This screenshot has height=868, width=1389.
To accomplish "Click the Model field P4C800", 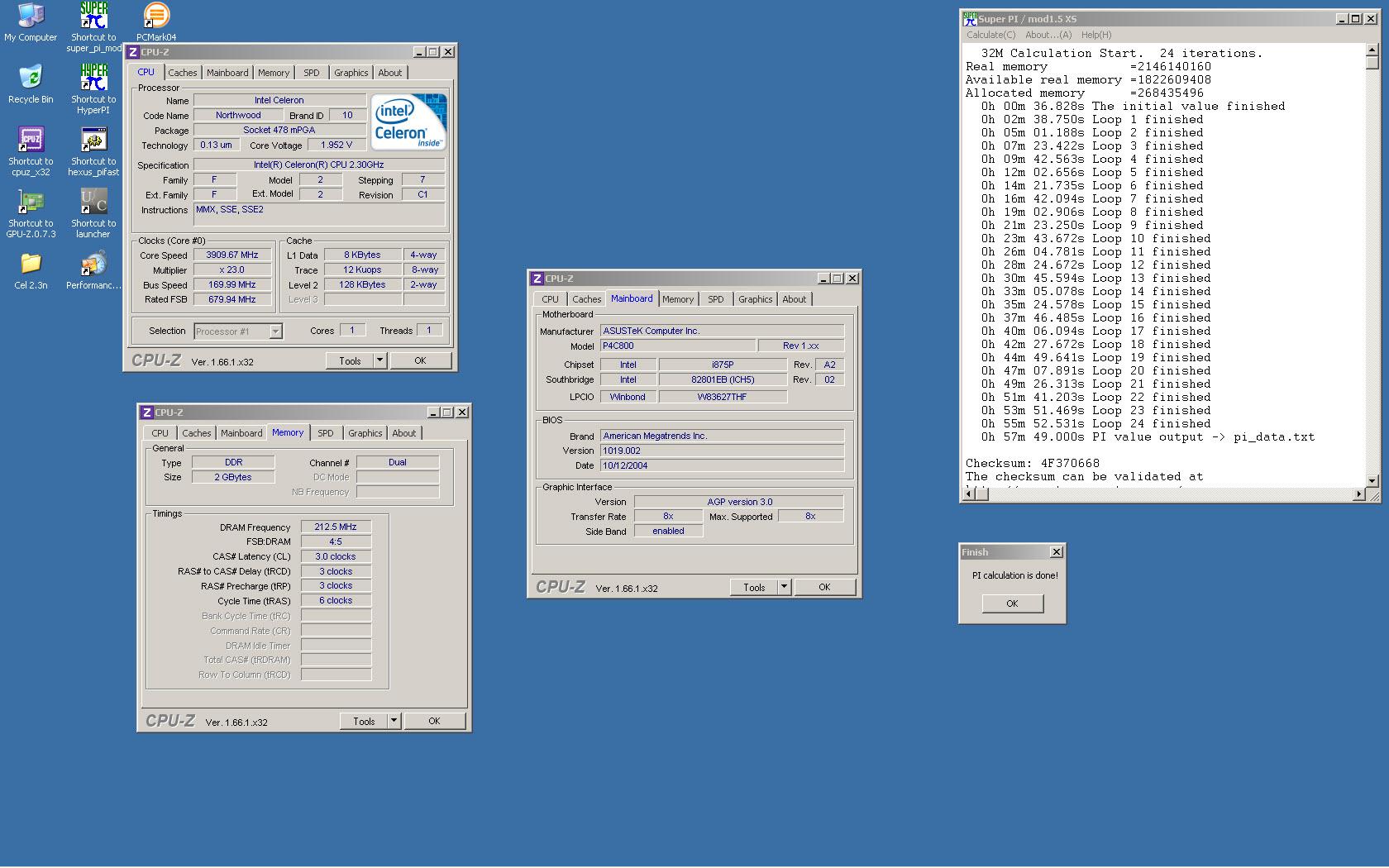I will coord(678,346).
